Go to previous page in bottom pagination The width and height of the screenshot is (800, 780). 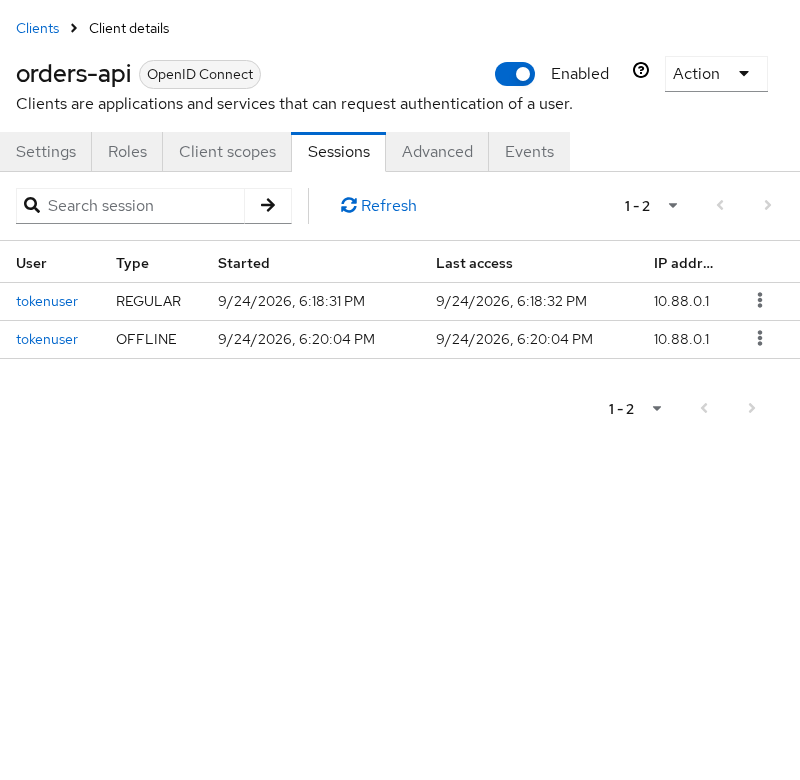[704, 409]
